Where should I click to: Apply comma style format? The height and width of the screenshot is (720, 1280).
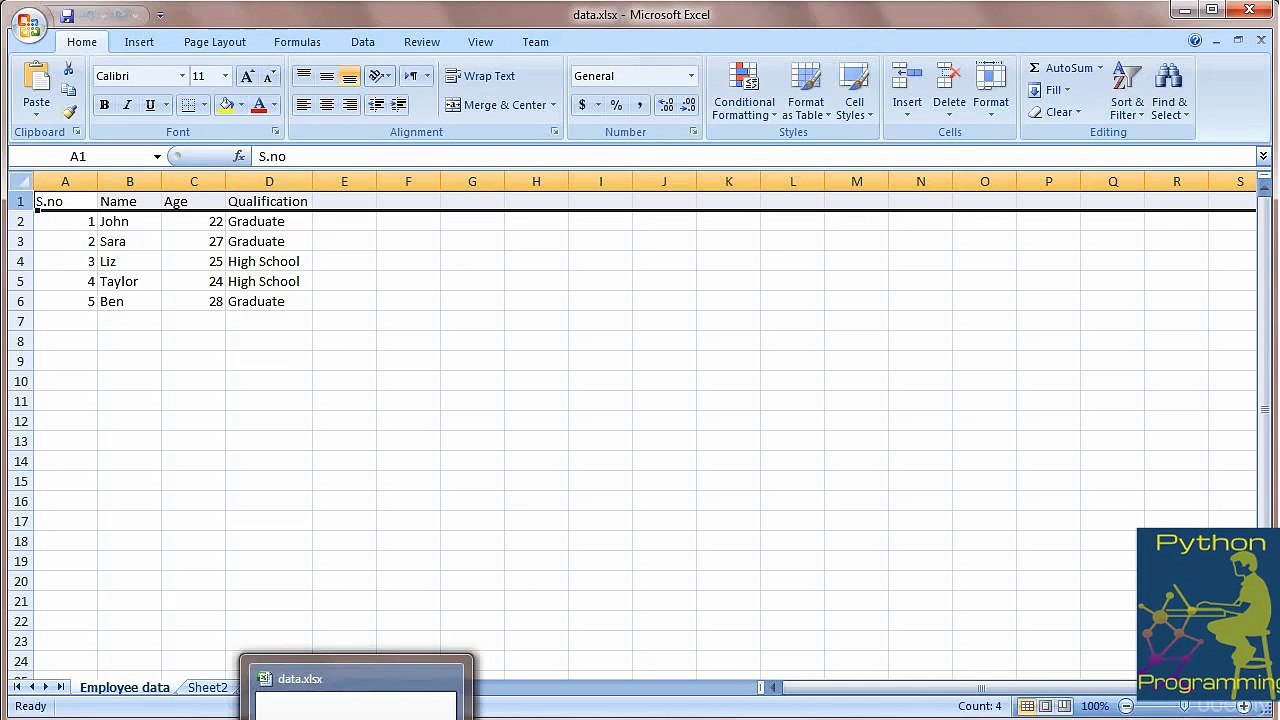[639, 105]
